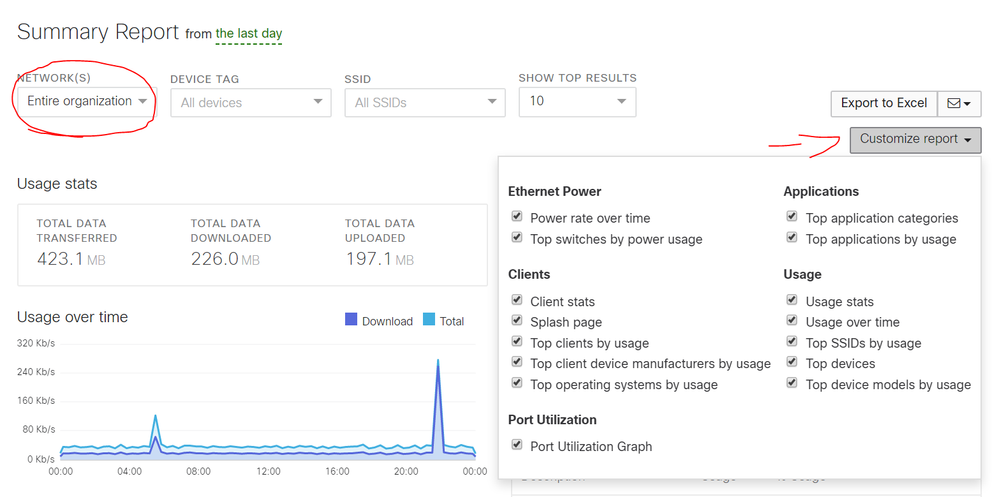The height and width of the screenshot is (497, 999).
Task: Collapse the Customize report menu
Action: pos(916,140)
